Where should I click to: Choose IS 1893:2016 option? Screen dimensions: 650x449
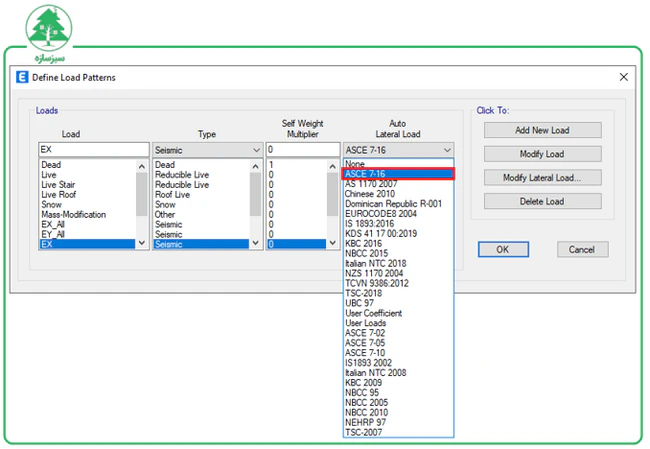[x=398, y=223]
